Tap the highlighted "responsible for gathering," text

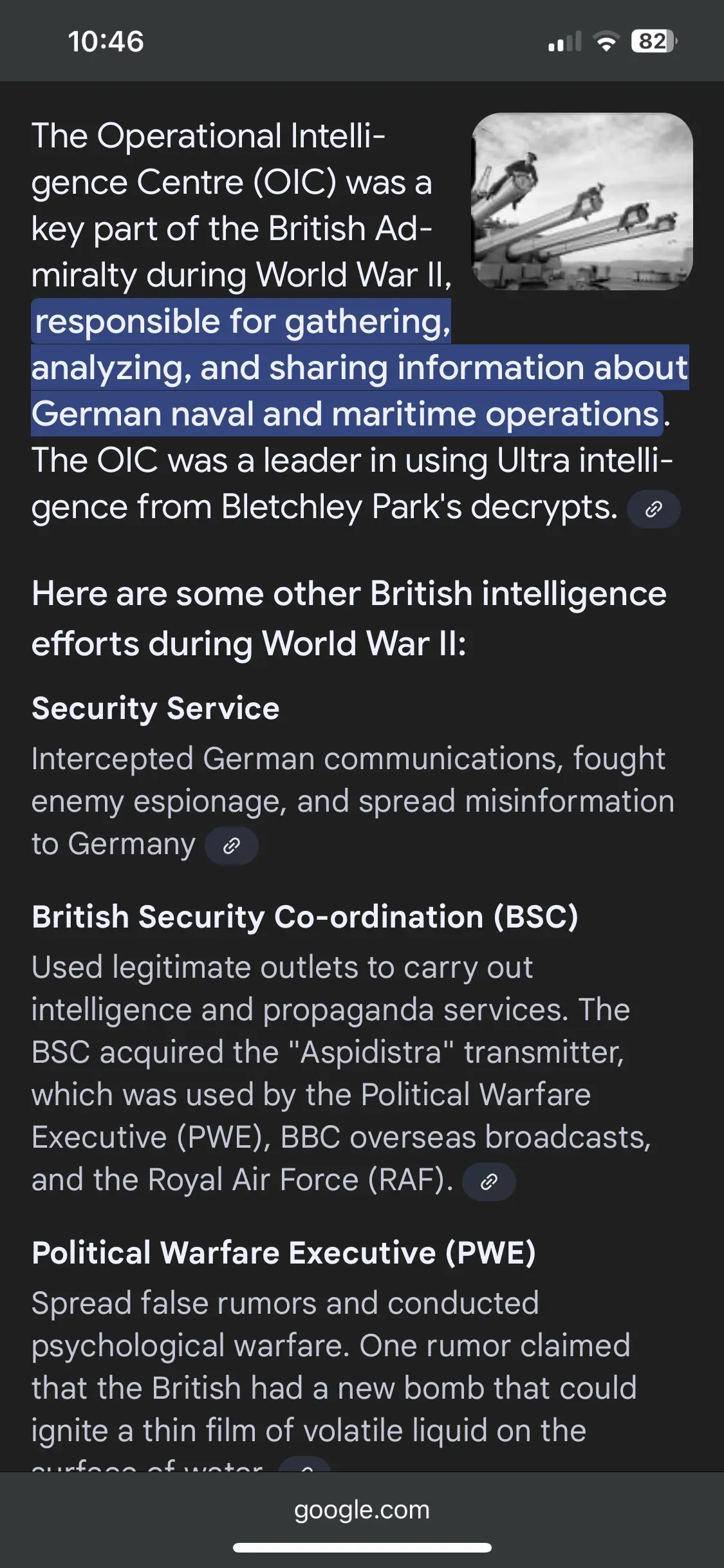pos(242,321)
